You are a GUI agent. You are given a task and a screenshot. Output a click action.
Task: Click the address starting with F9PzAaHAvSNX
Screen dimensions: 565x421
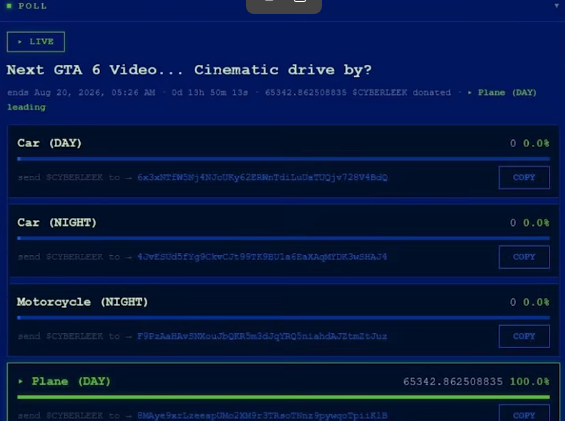click(262, 336)
